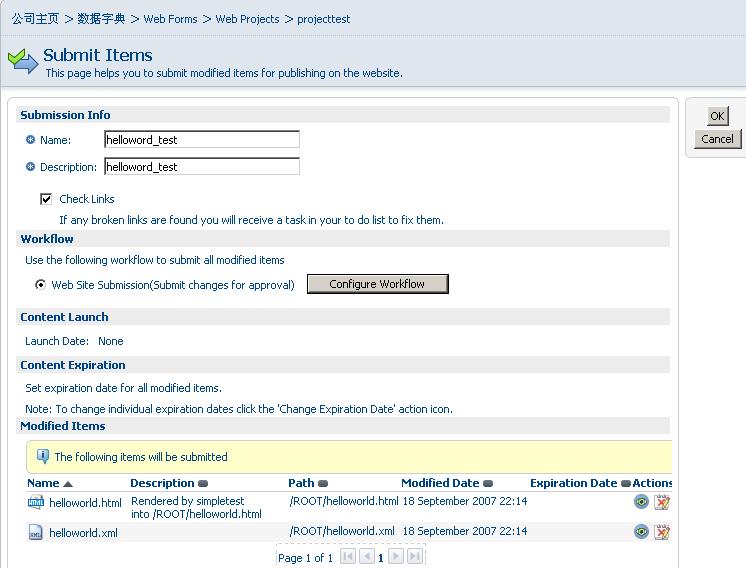Select the Web Site Submission radio button
The height and width of the screenshot is (568, 746).
tap(40, 284)
